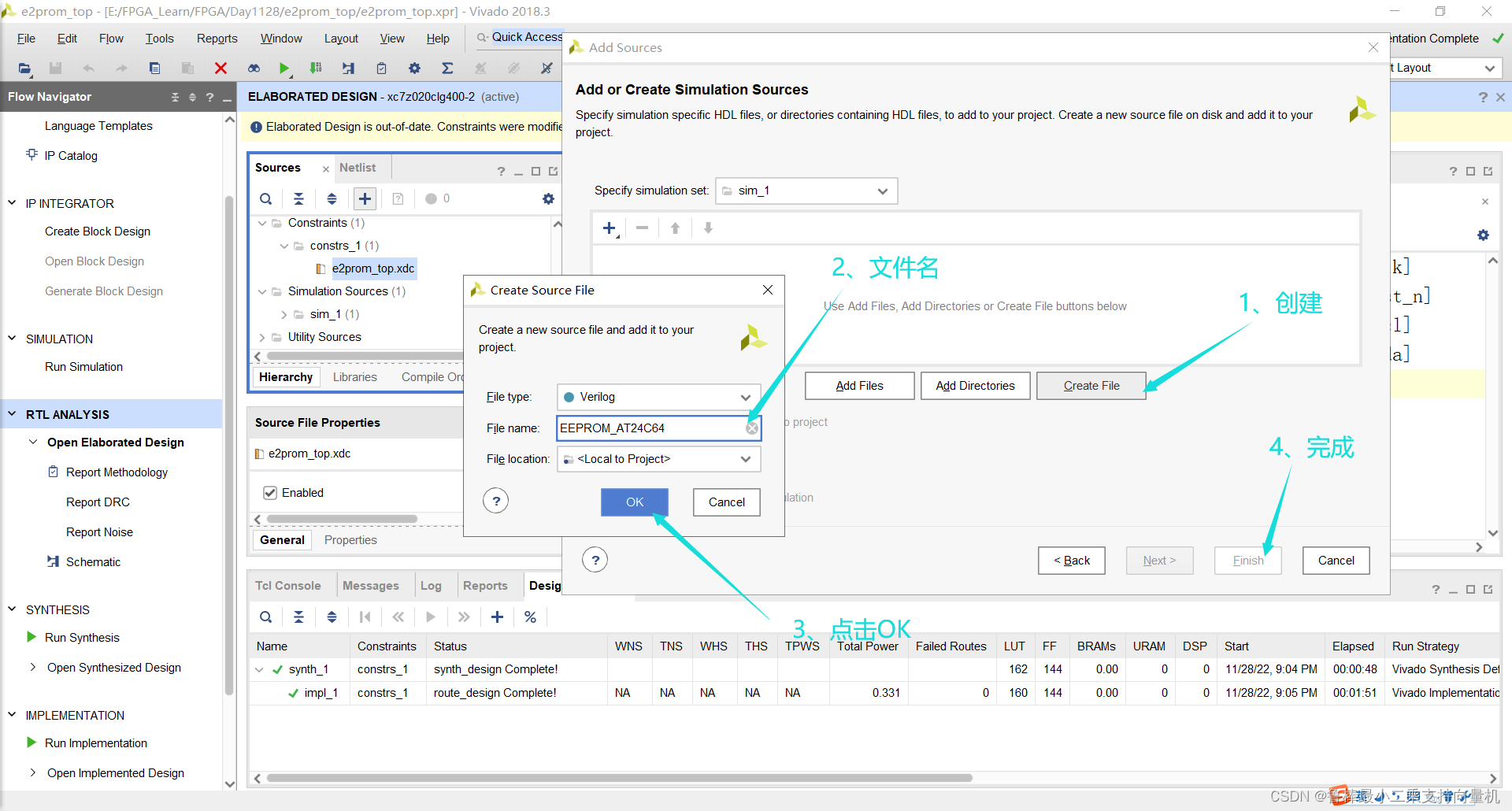
Task: Select the synth_1 run row
Action: 874,669
